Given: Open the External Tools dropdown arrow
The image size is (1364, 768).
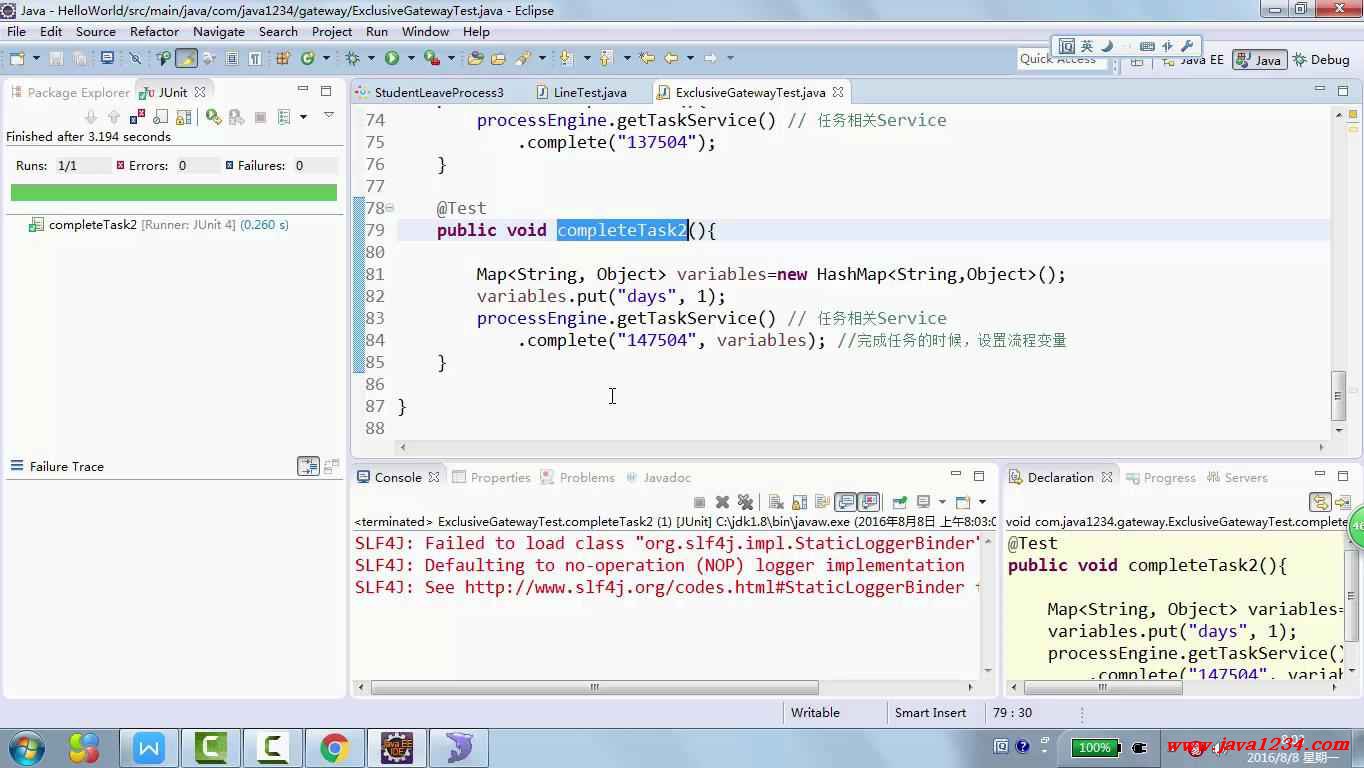Looking at the screenshot, I should tap(451, 59).
